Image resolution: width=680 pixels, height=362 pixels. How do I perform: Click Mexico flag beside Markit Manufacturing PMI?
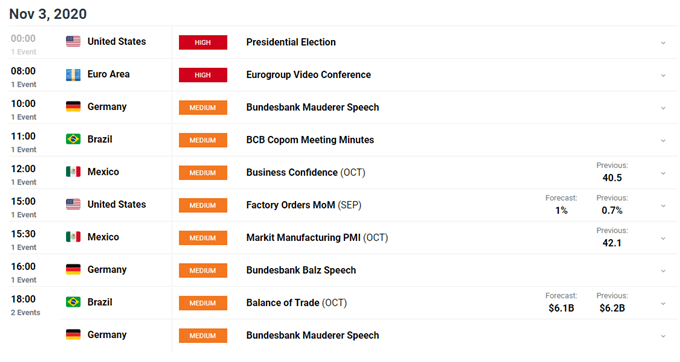click(x=73, y=237)
